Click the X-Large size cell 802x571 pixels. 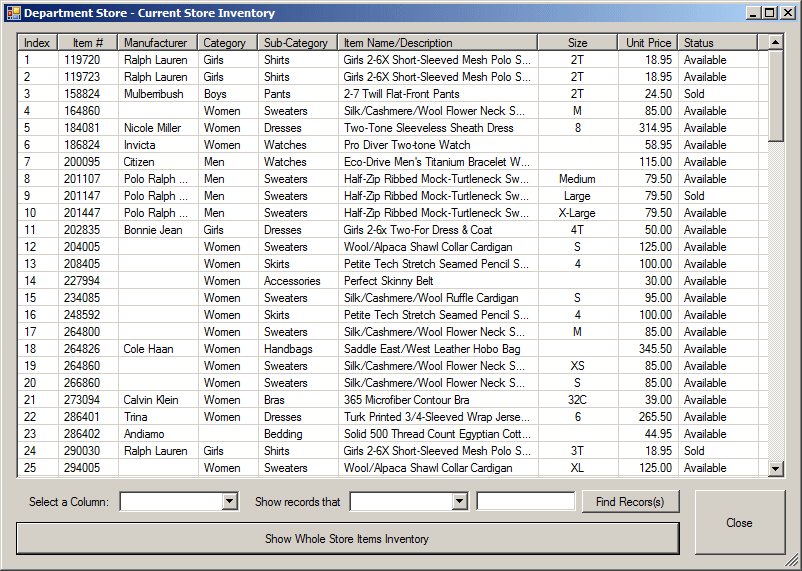pos(577,213)
